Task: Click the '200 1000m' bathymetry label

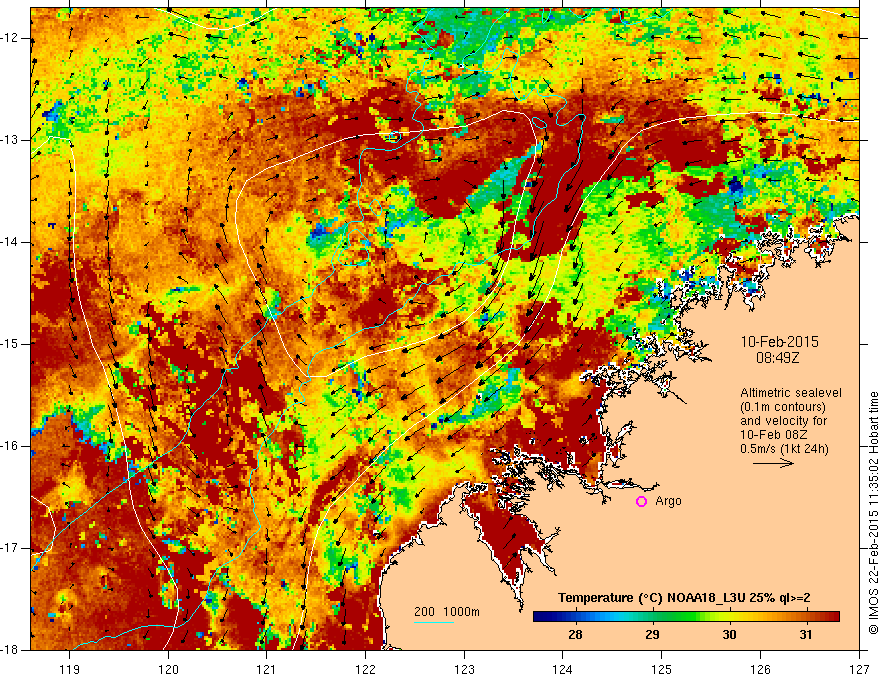Action: [447, 612]
